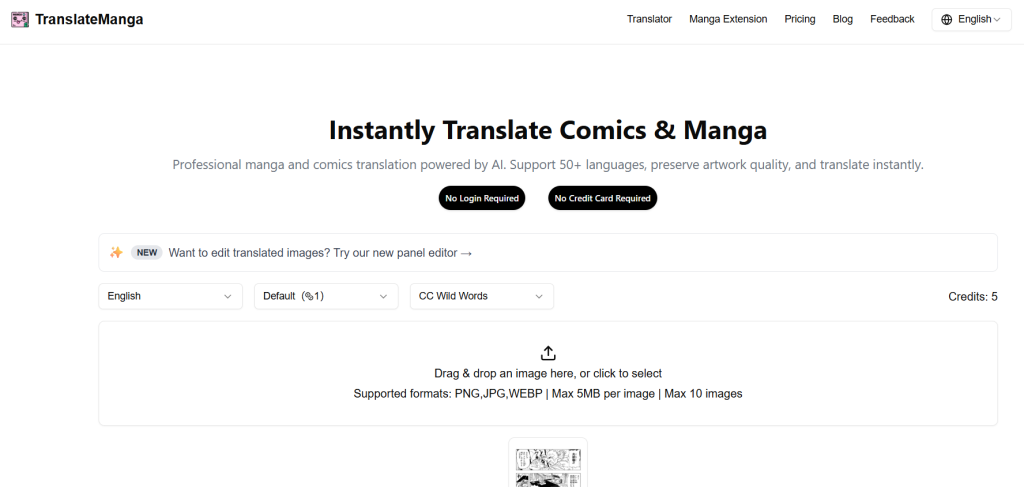Click the TranslateManga logo icon
The width and height of the screenshot is (1024, 487).
point(19,19)
